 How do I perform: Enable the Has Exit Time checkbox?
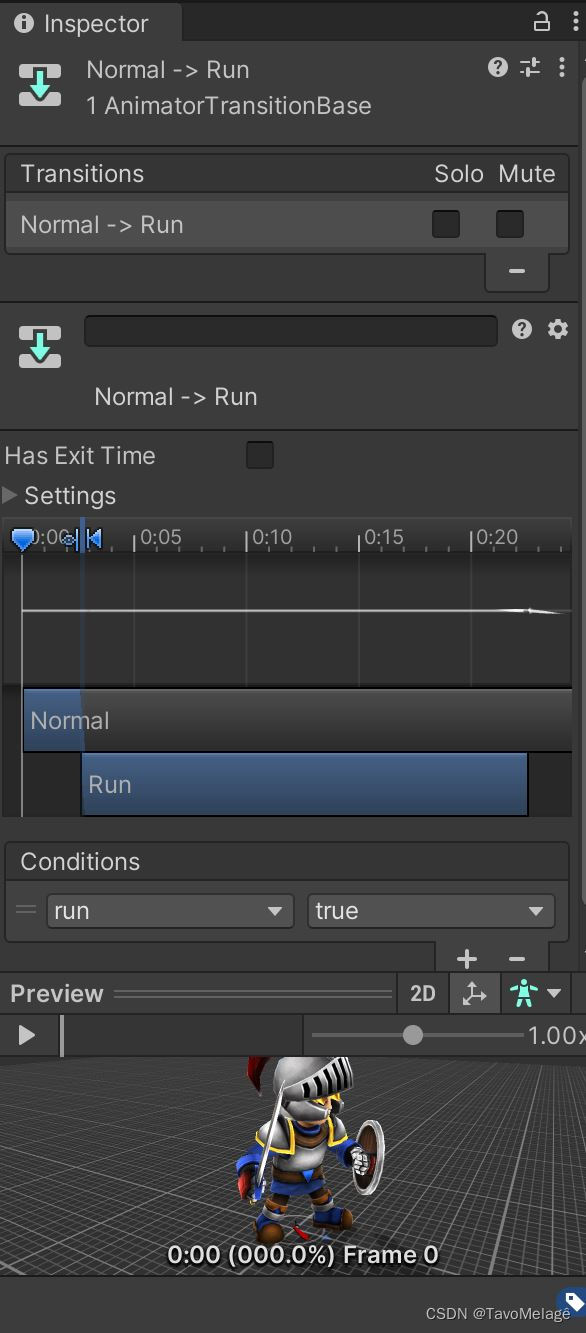point(259,455)
